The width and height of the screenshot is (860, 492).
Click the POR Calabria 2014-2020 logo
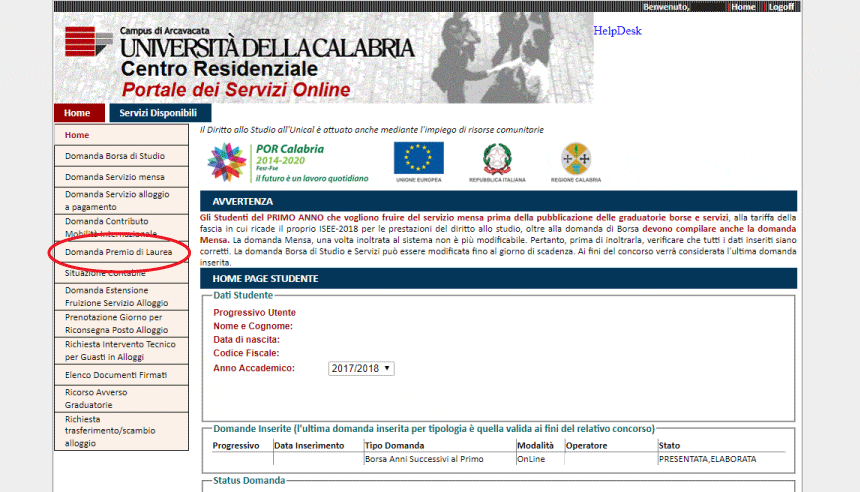[287, 163]
